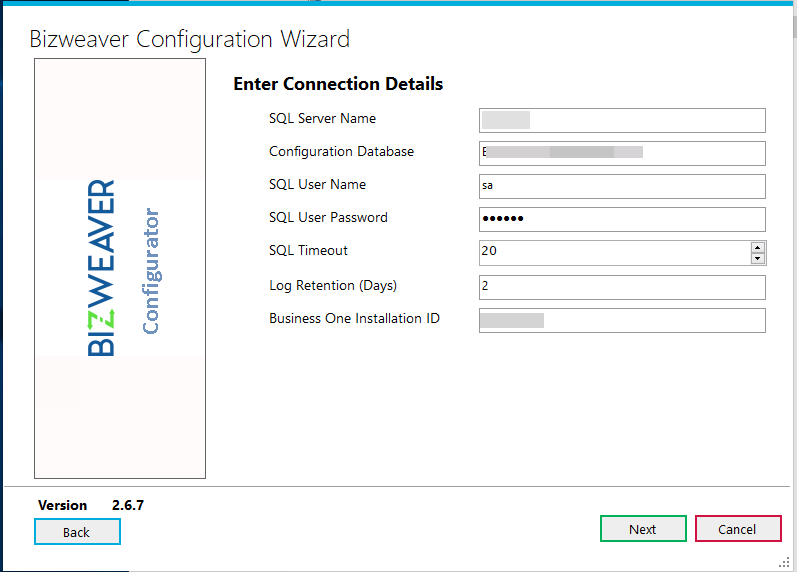797x572 pixels.
Task: Click the 'SQL Timeout' label
Action: click(x=308, y=251)
